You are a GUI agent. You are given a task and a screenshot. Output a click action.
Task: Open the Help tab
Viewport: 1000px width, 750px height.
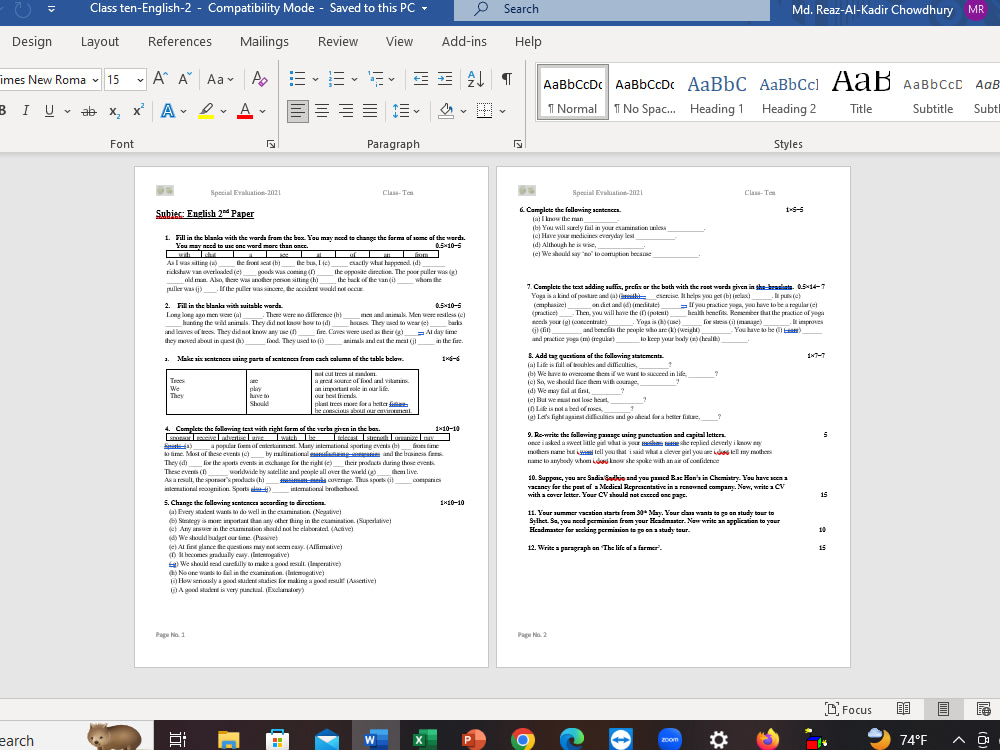[x=528, y=41]
